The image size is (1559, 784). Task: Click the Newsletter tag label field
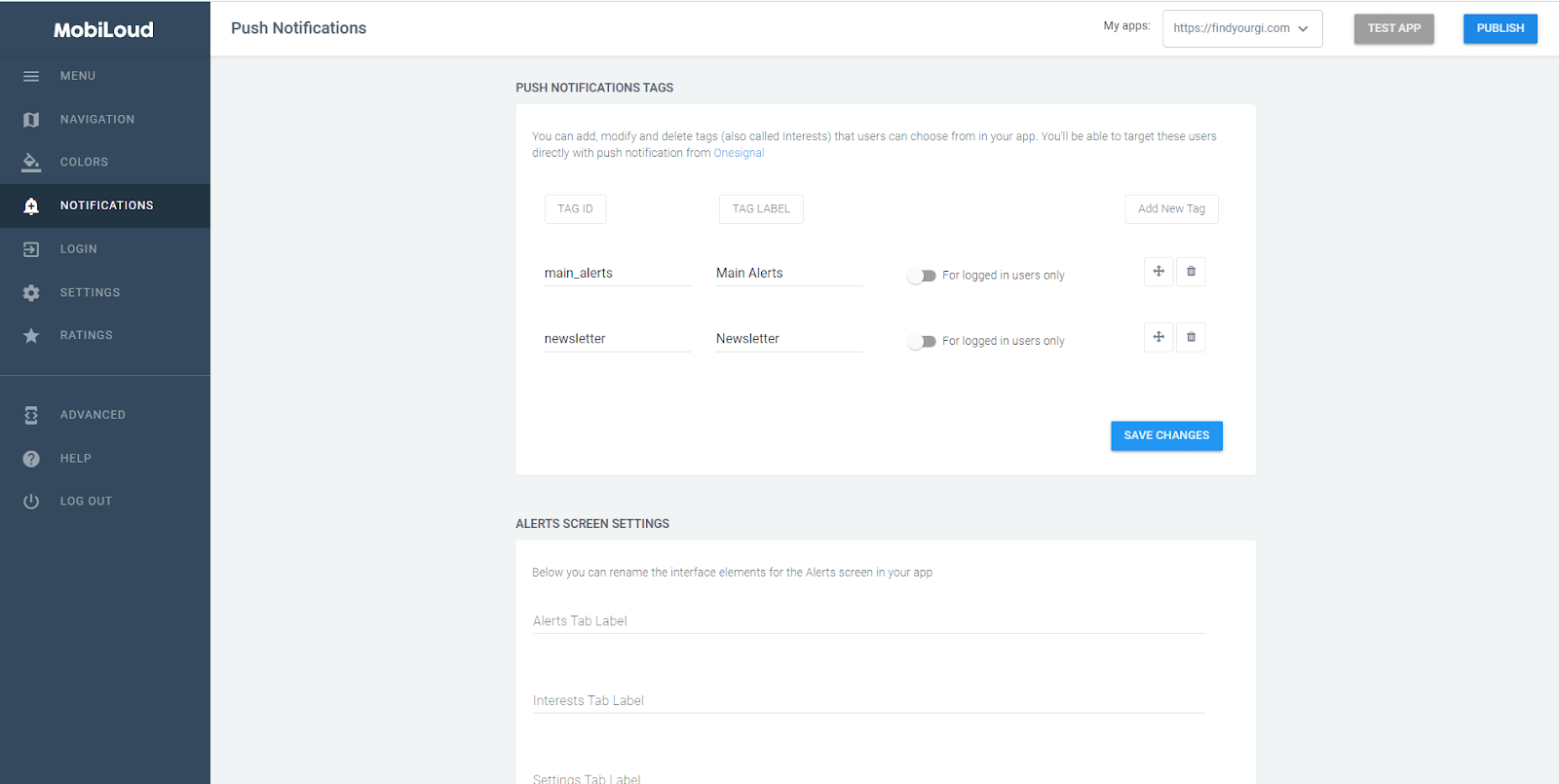point(788,339)
